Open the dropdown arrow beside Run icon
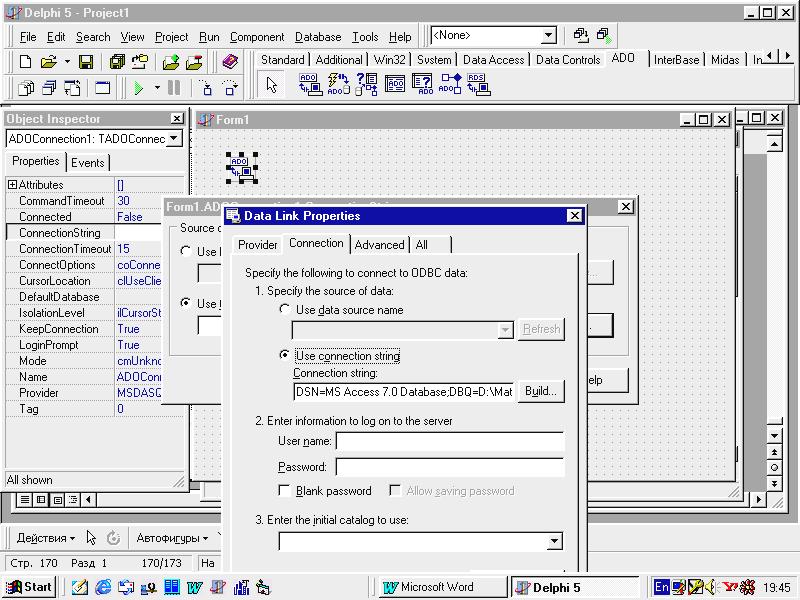This screenshot has height=600, width=800. tap(157, 88)
